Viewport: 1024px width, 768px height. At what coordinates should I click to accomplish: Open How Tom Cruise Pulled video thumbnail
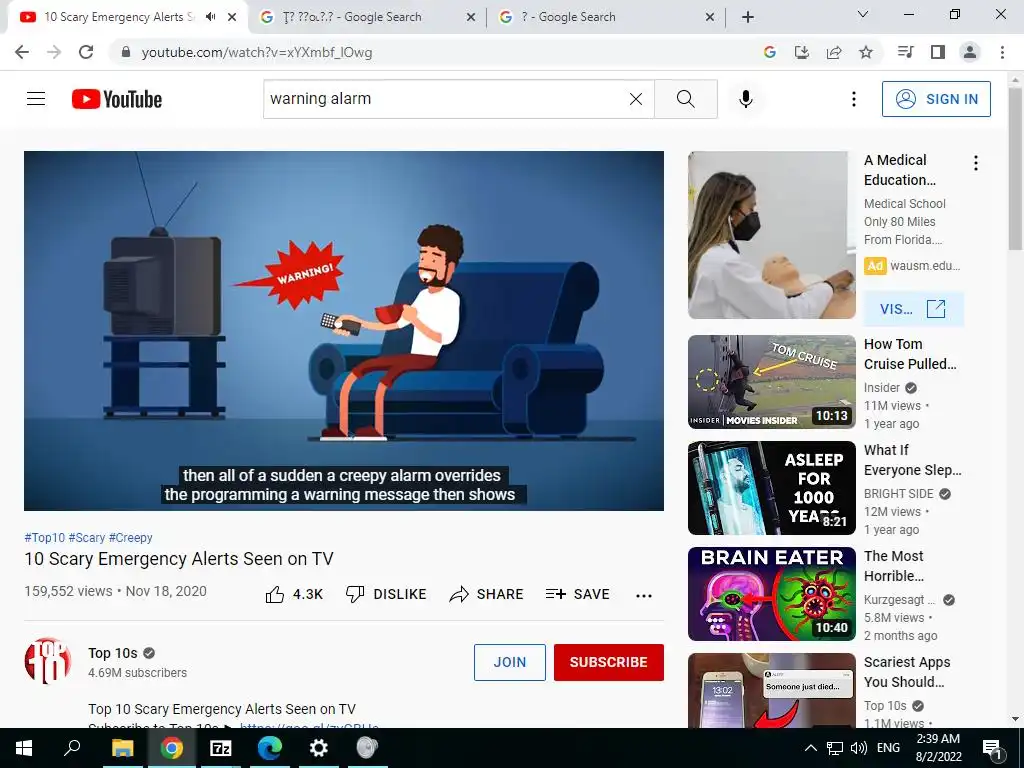pyautogui.click(x=771, y=382)
